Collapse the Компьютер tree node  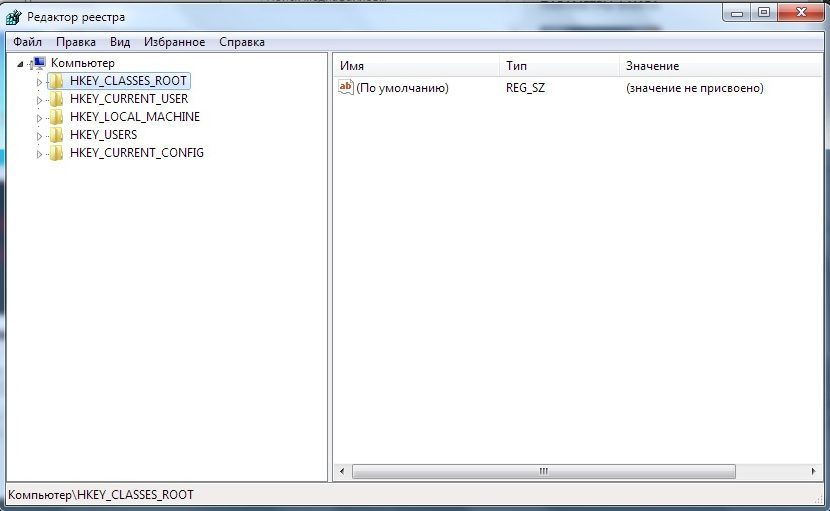point(20,65)
